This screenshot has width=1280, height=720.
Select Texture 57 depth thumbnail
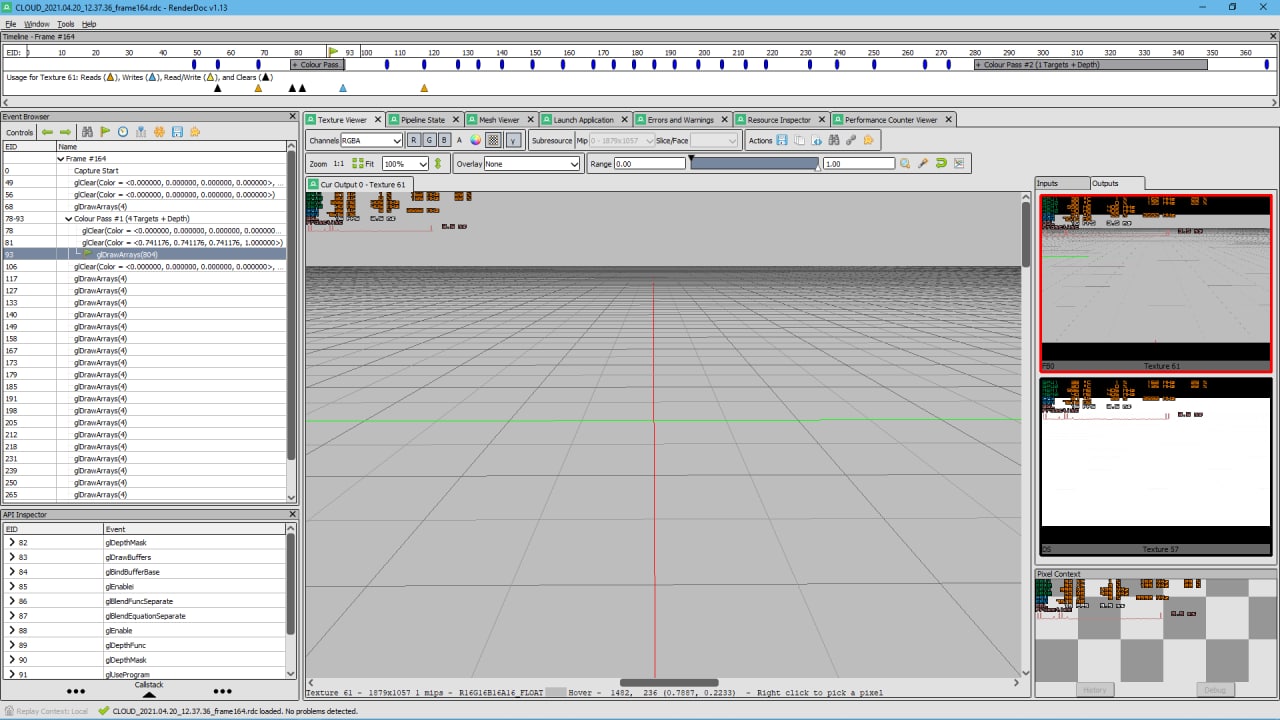[x=1156, y=466]
